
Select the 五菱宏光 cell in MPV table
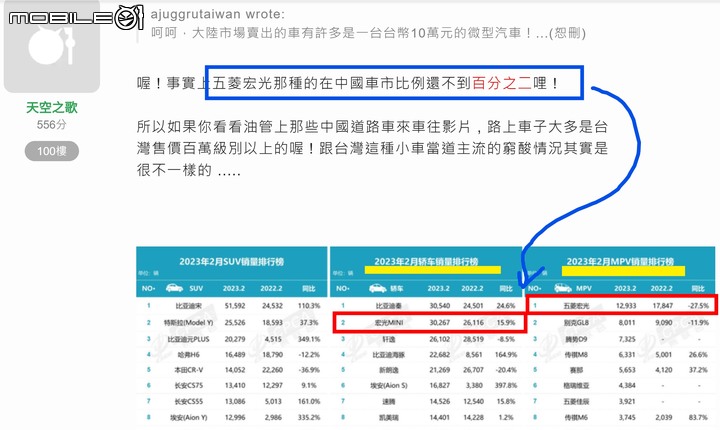[576, 306]
